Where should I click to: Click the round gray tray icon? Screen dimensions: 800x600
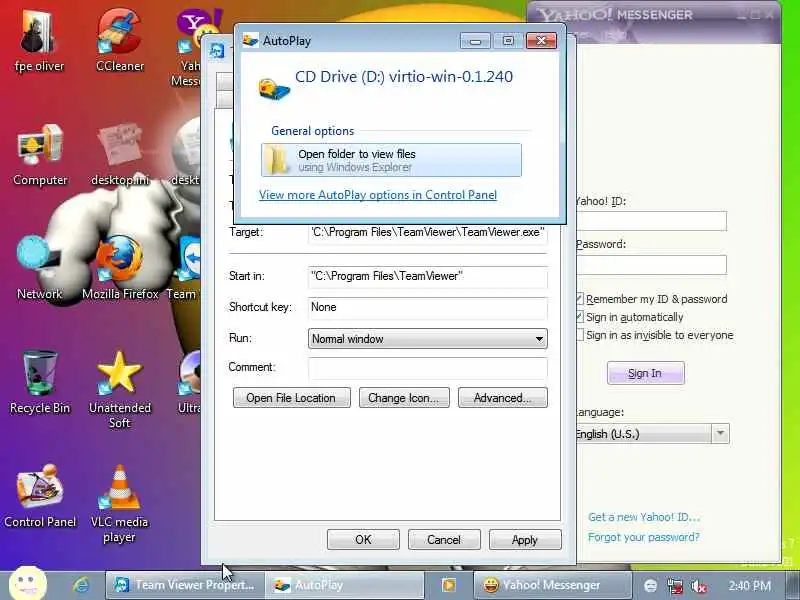coord(651,586)
